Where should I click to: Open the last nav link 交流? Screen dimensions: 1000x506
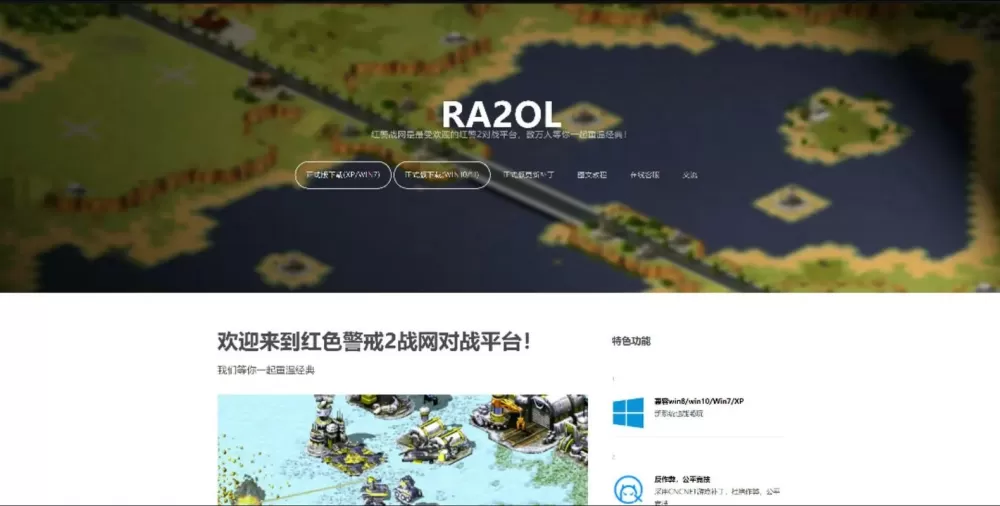[x=690, y=175]
